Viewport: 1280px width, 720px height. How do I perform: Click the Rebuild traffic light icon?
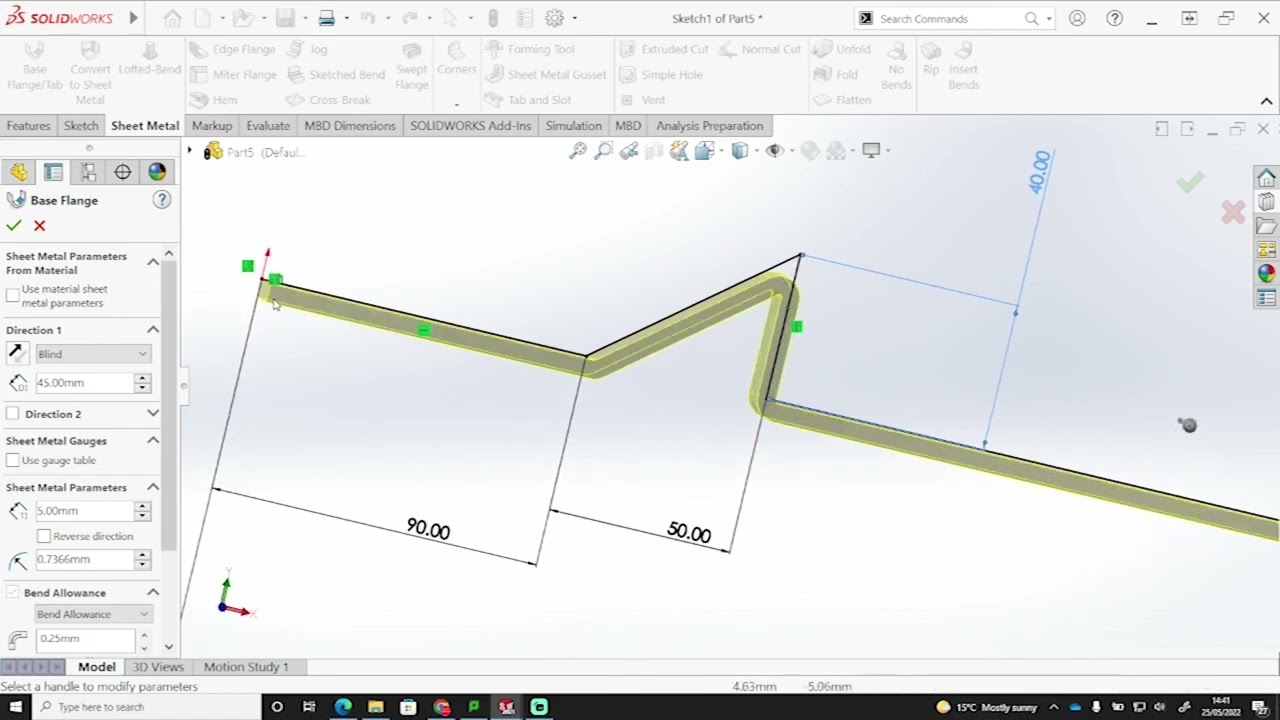coord(493,18)
